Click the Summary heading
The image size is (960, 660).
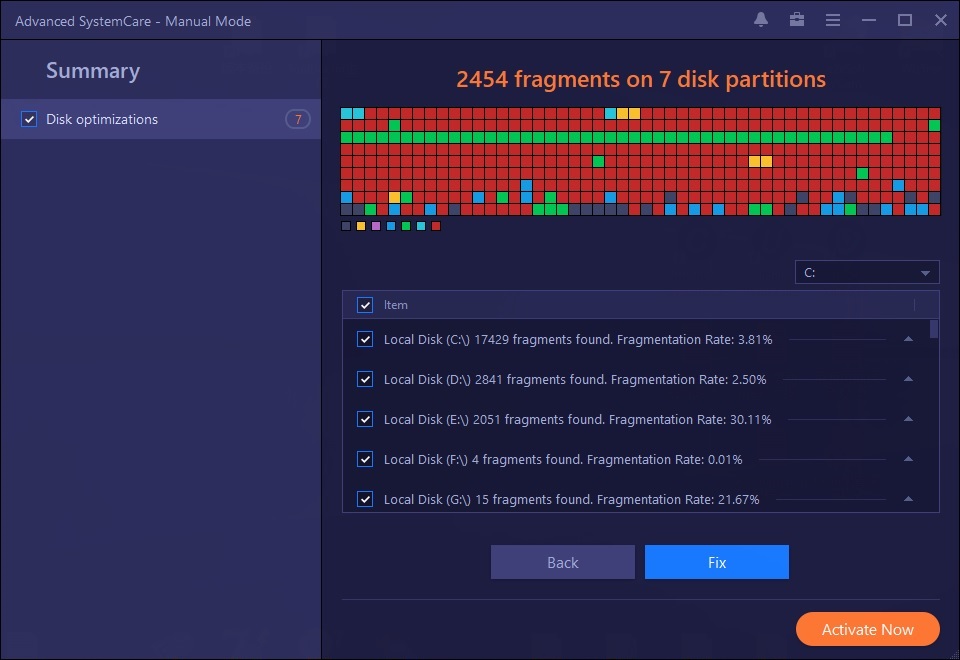(x=93, y=71)
